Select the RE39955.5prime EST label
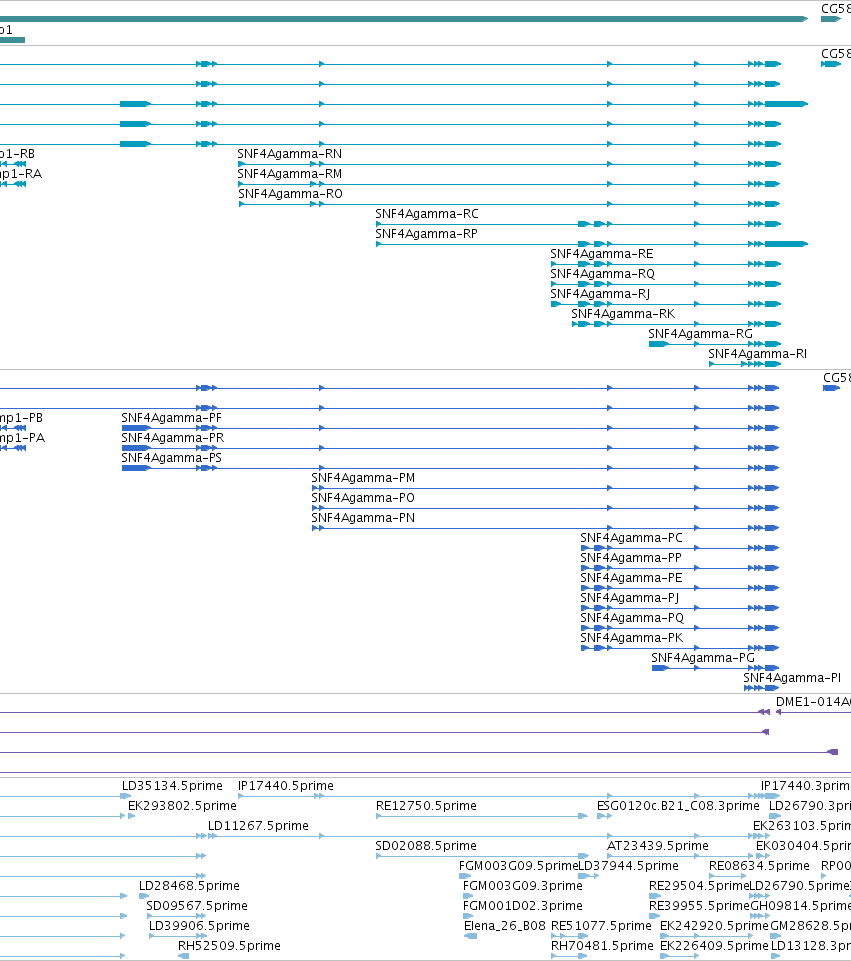This screenshot has width=851, height=961. pos(699,906)
